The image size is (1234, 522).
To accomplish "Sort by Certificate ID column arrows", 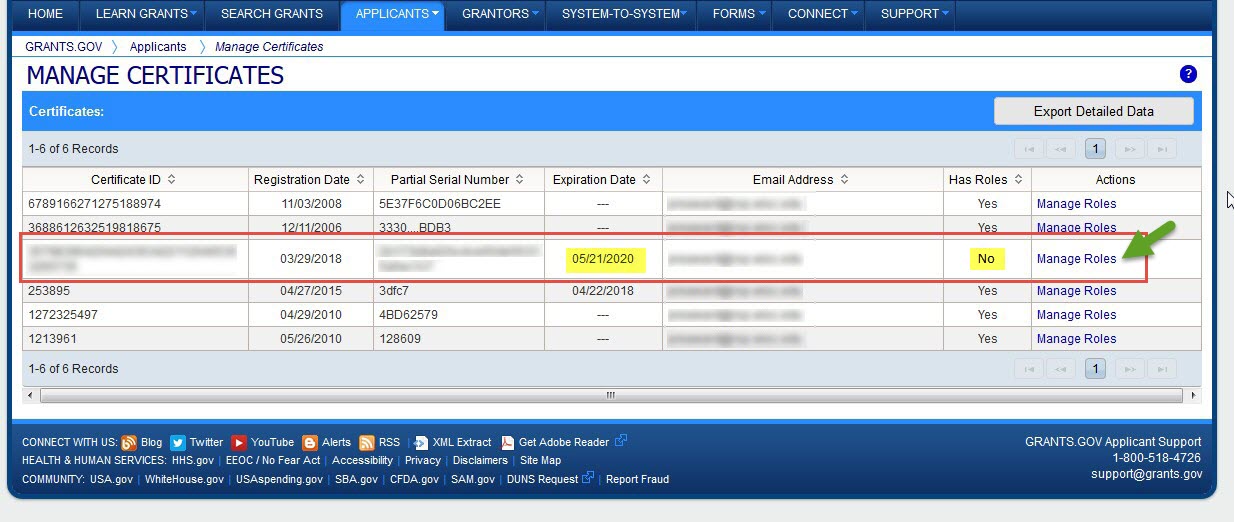I will (x=171, y=180).
